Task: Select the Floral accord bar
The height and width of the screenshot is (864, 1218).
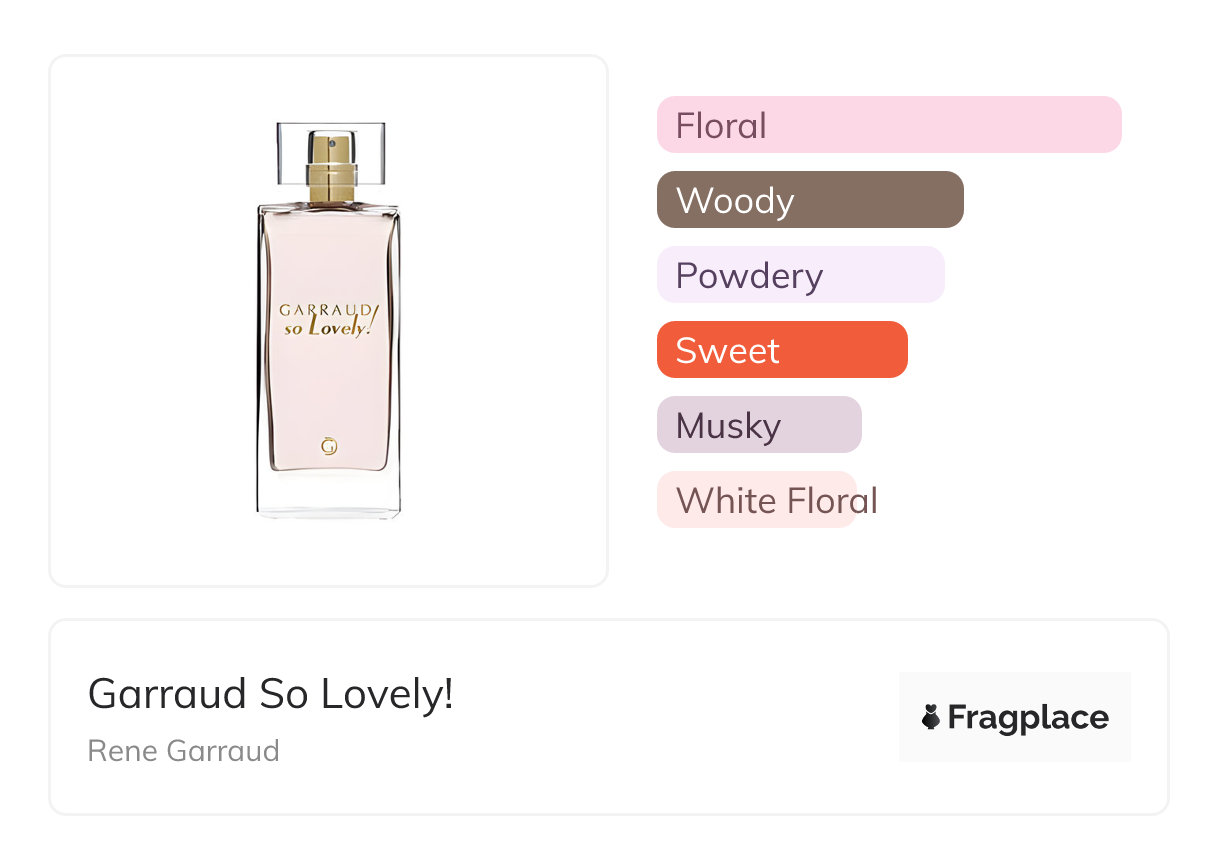Action: pos(889,125)
